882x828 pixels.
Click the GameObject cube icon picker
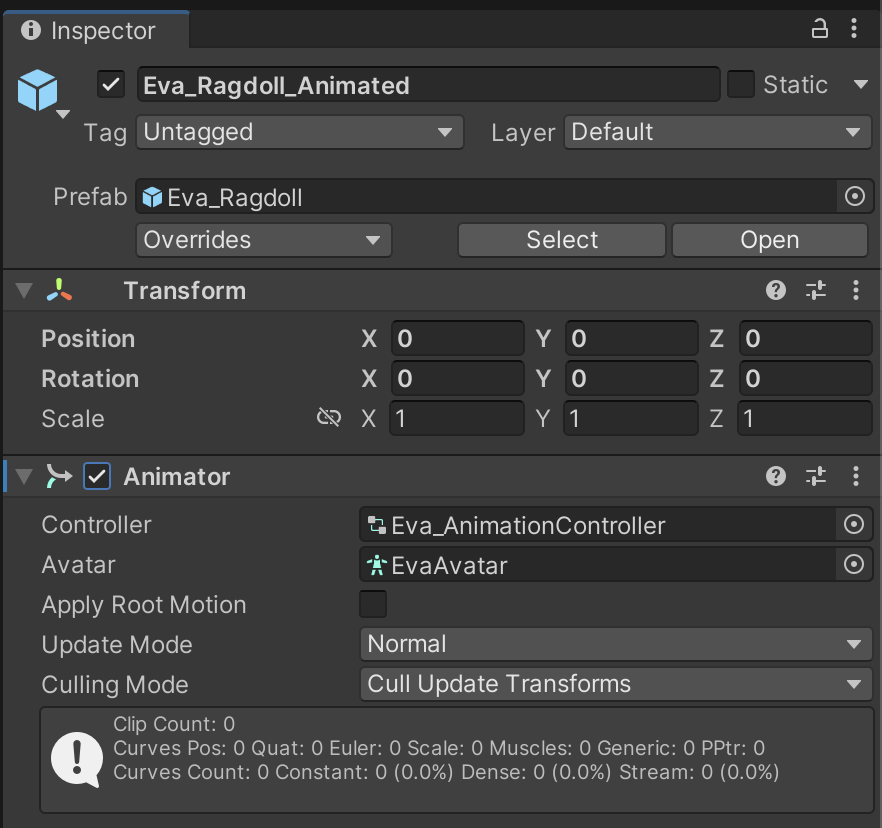40,92
